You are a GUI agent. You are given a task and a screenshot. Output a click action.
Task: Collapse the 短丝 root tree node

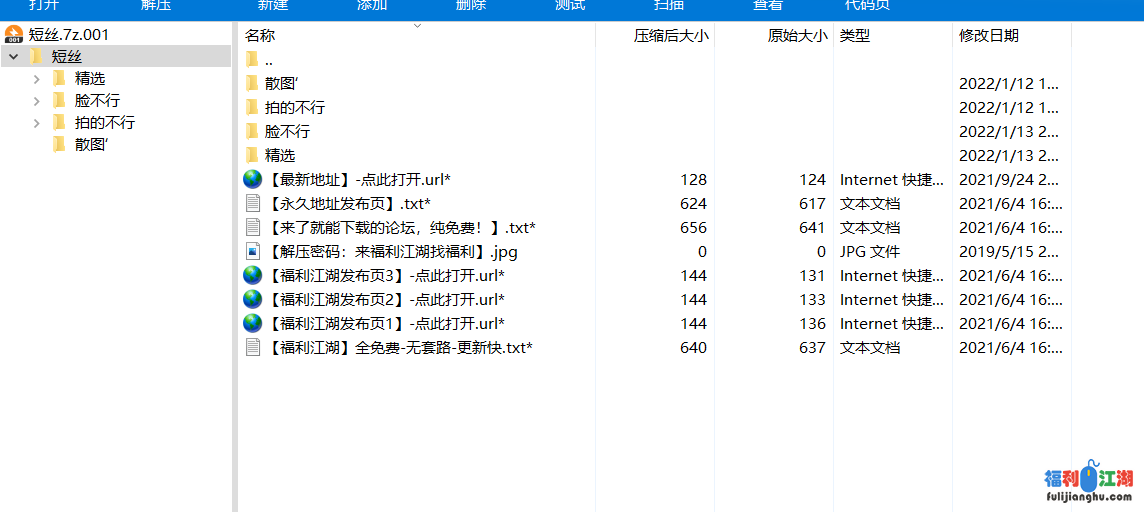[x=13, y=57]
